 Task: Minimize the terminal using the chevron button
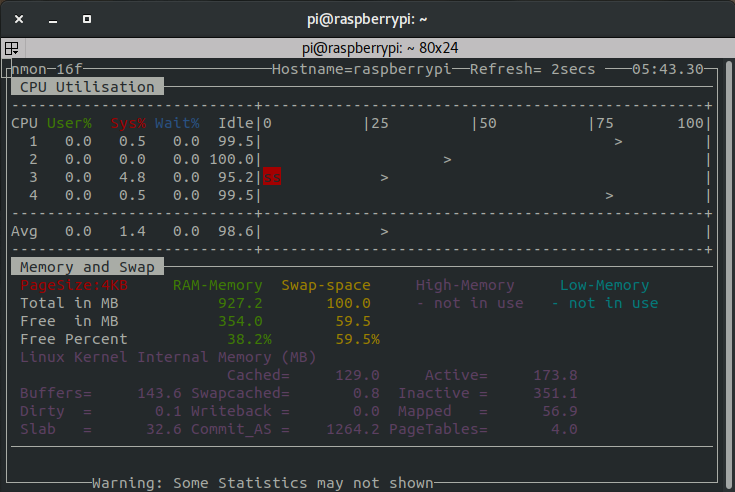[x=54, y=18]
